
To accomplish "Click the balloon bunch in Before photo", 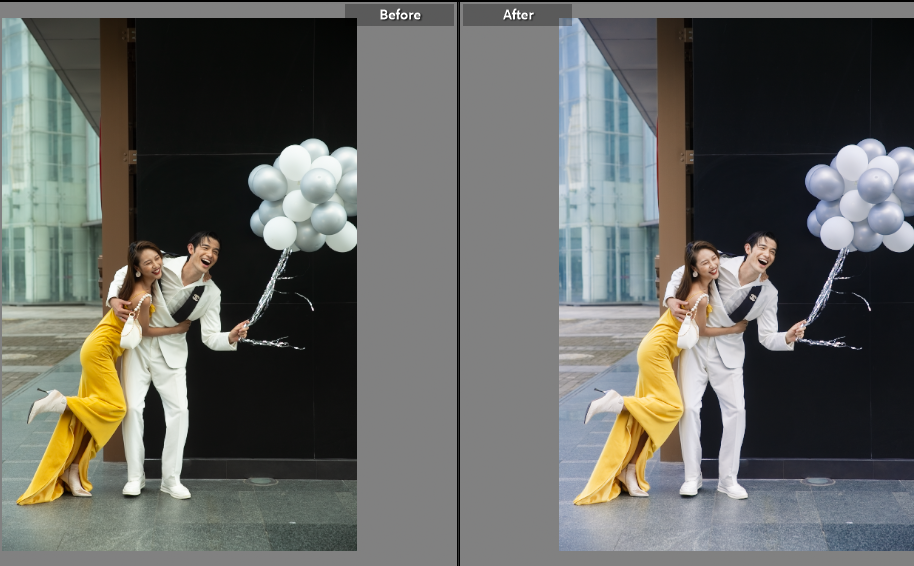I will tap(305, 196).
